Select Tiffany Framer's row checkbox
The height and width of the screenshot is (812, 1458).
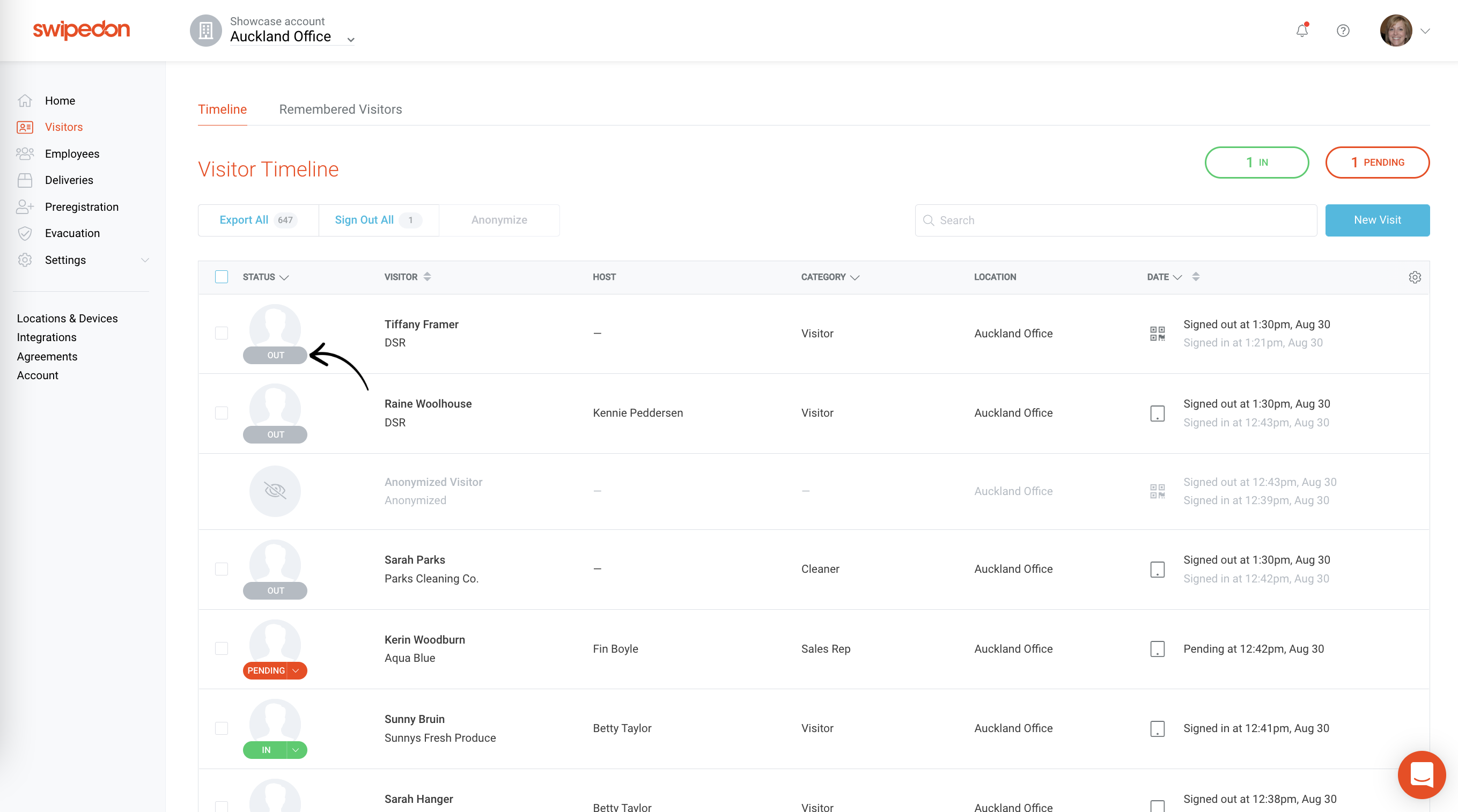pos(222,333)
